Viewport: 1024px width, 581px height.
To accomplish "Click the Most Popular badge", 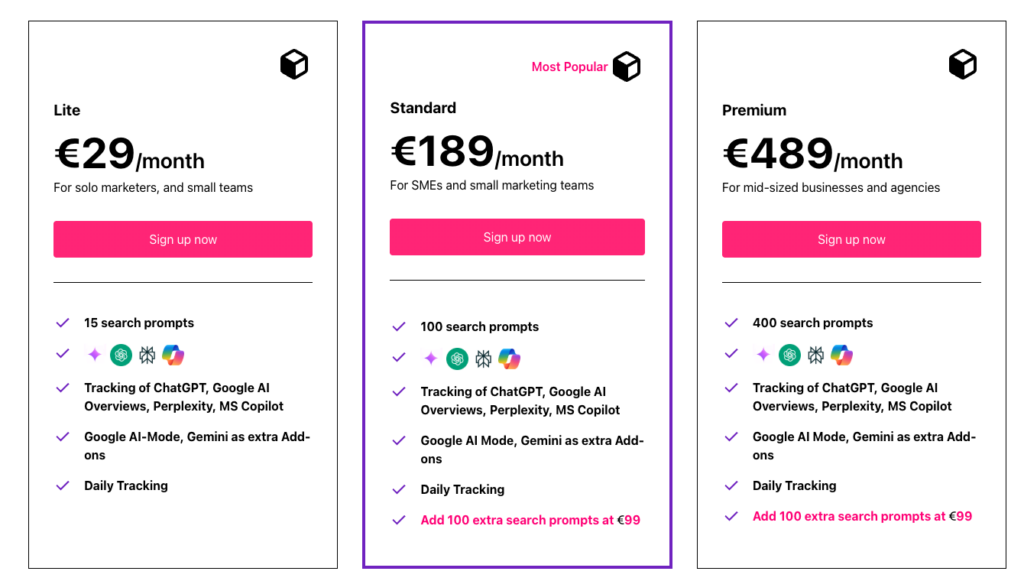I will coord(569,67).
